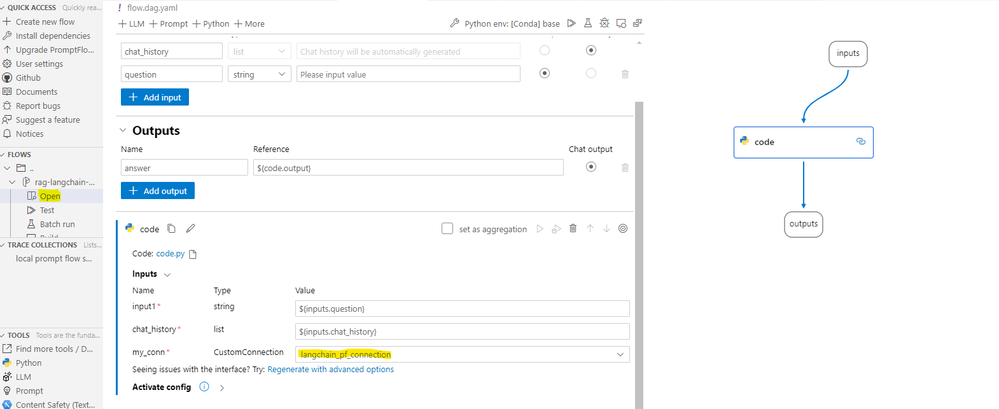Click the answer output name field
The height and width of the screenshot is (409, 999).
[x=184, y=167]
